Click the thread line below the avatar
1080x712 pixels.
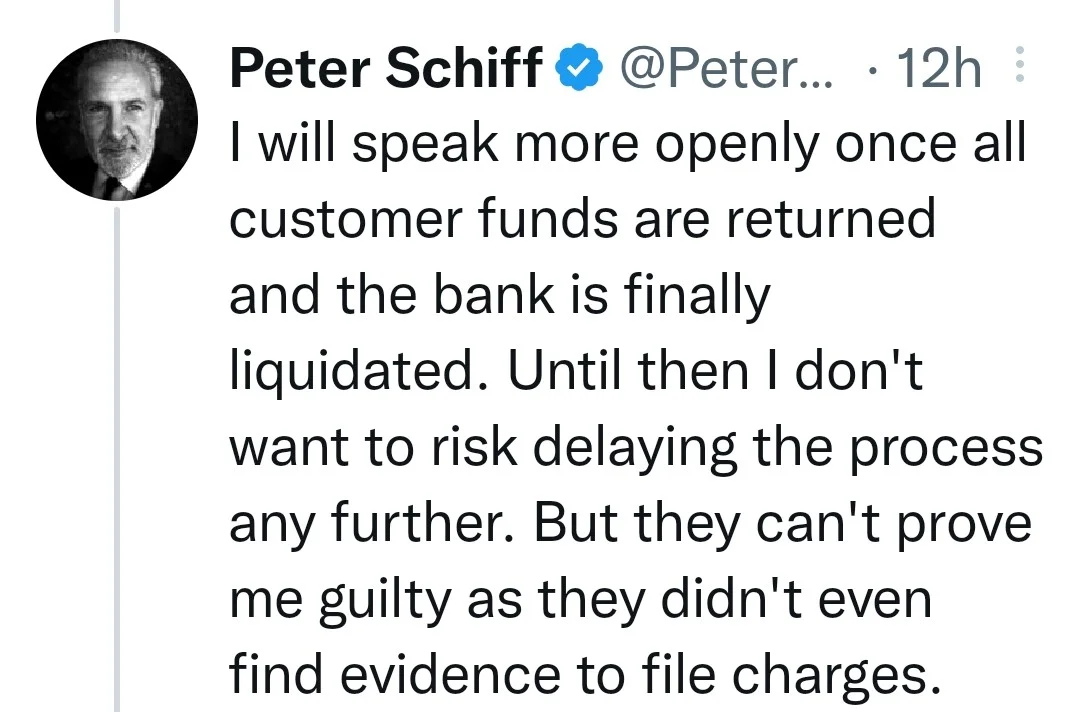(117, 460)
